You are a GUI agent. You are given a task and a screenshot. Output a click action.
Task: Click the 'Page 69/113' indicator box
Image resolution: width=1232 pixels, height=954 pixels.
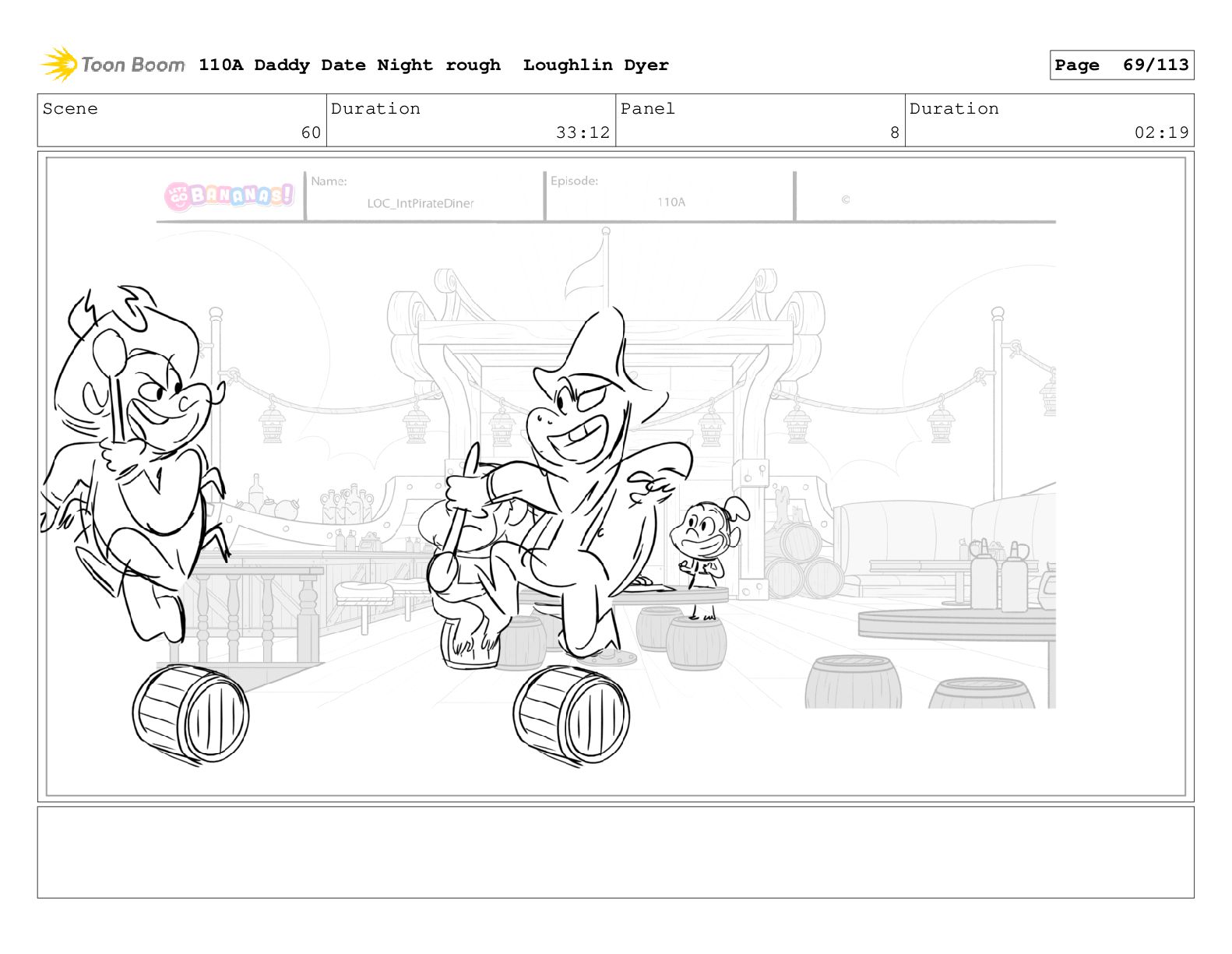pyautogui.click(x=1121, y=65)
